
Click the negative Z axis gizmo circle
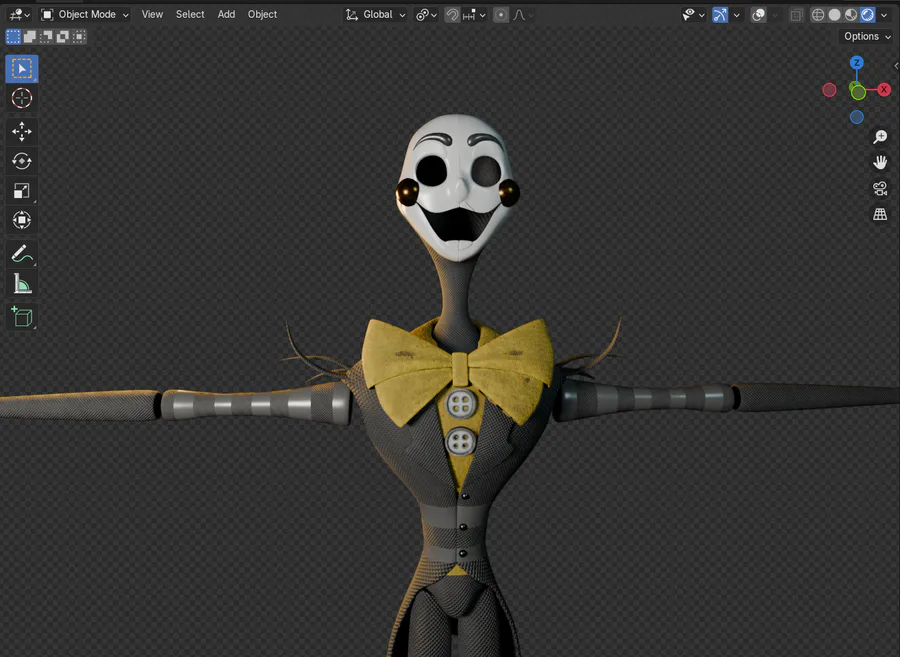pos(857,117)
